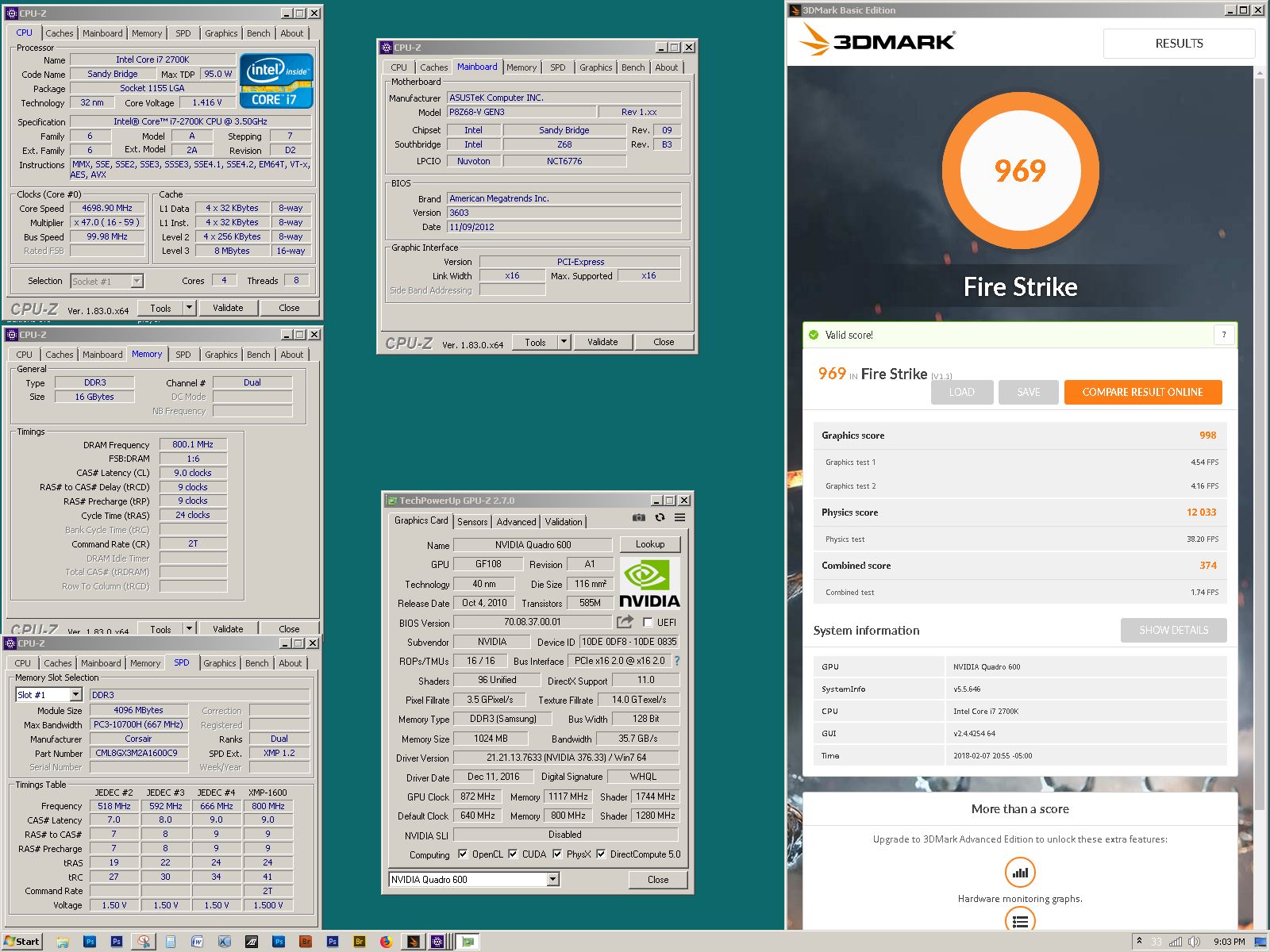This screenshot has width=1270, height=952.
Task: Select Bench tab in CPU-Z SPD window
Action: pyautogui.click(x=256, y=663)
